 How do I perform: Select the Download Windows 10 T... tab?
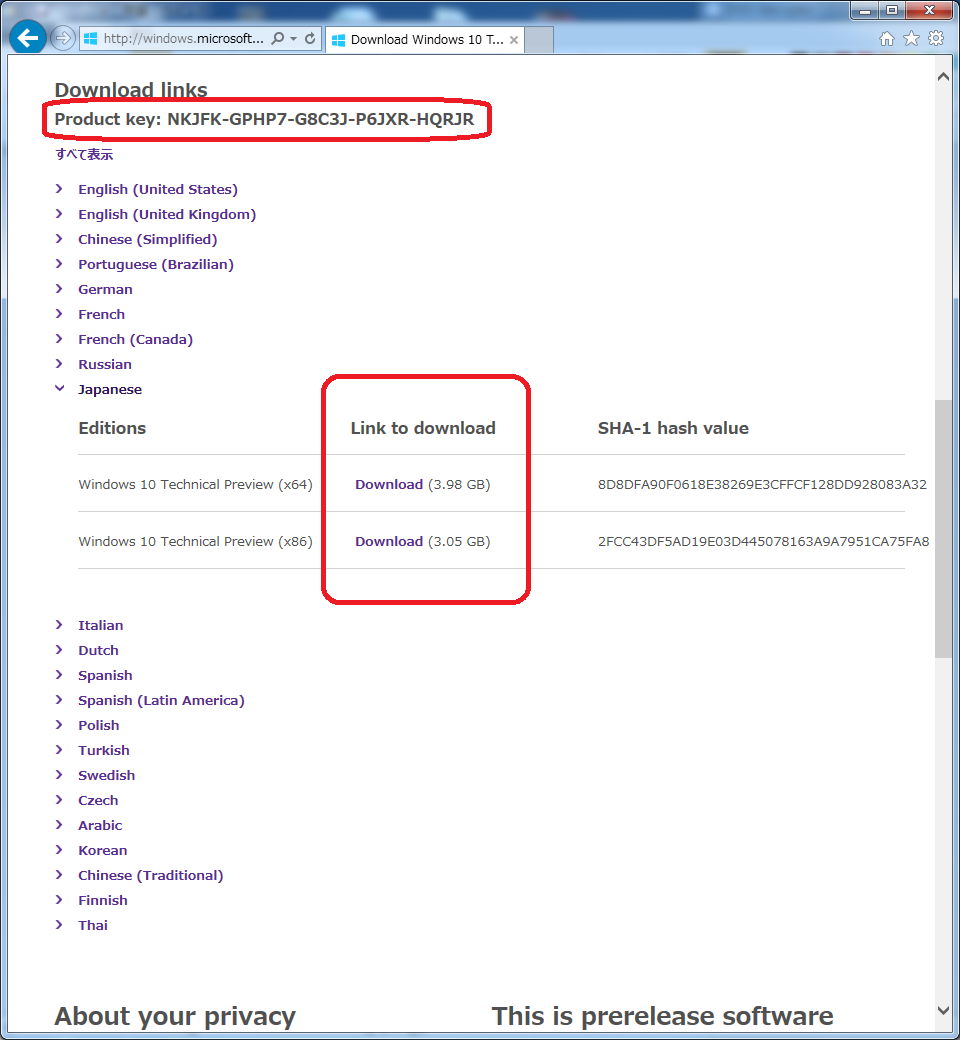tap(425, 40)
